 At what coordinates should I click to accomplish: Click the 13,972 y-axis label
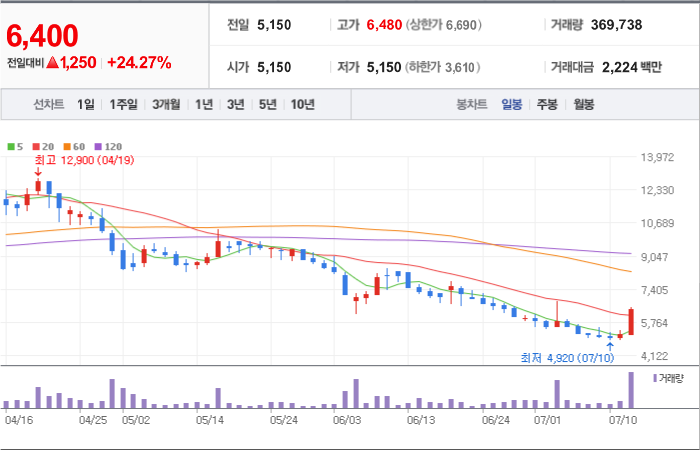[x=658, y=157]
